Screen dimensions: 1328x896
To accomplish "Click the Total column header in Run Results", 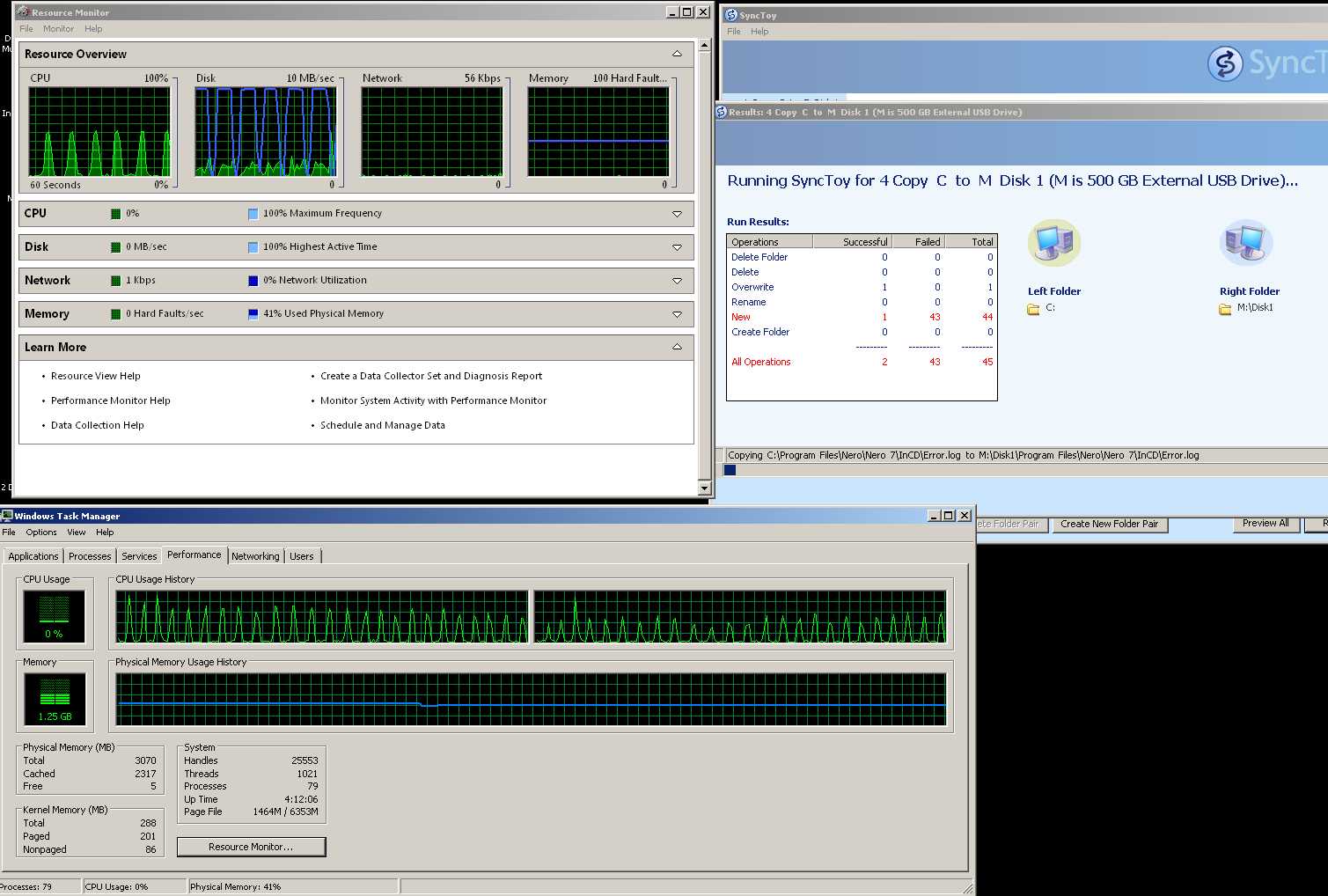I will [971, 242].
